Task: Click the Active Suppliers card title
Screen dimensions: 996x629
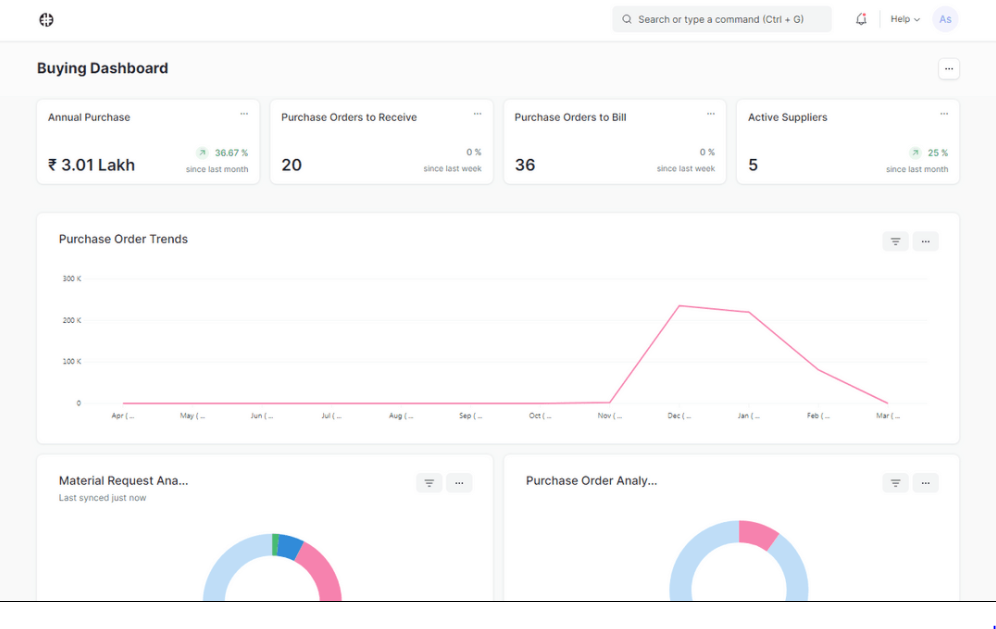Action: click(788, 118)
